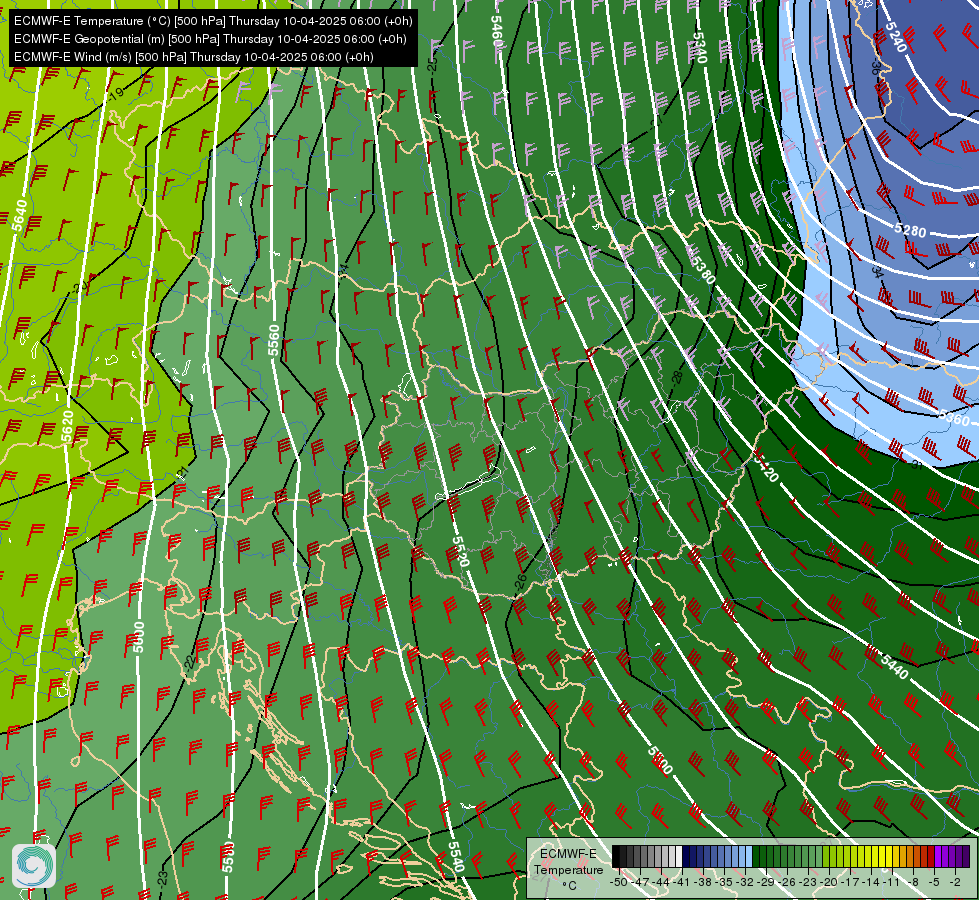Pick the purple swatch above the -5 label

939,857
